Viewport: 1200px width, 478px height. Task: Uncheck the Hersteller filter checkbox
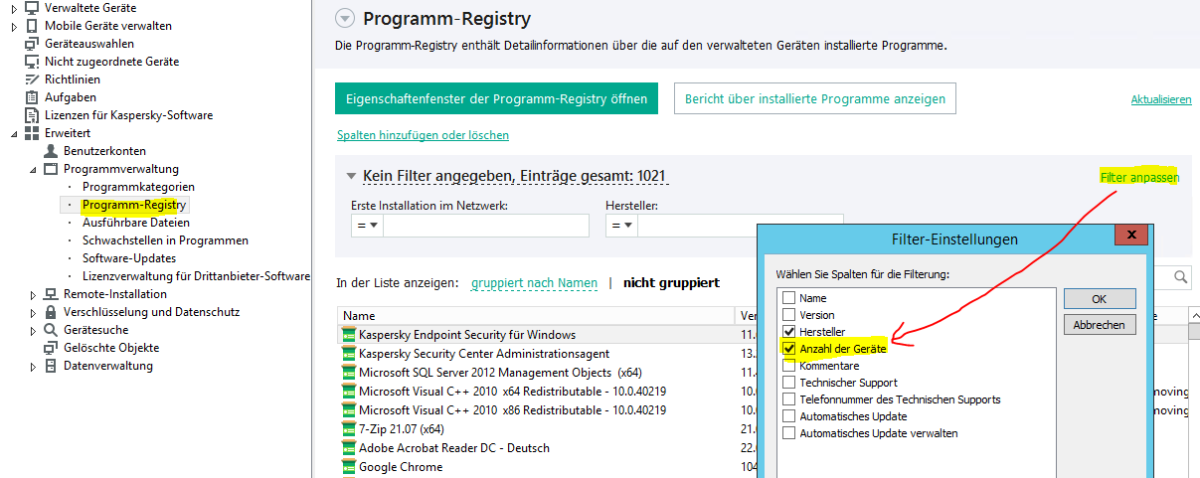[789, 331]
